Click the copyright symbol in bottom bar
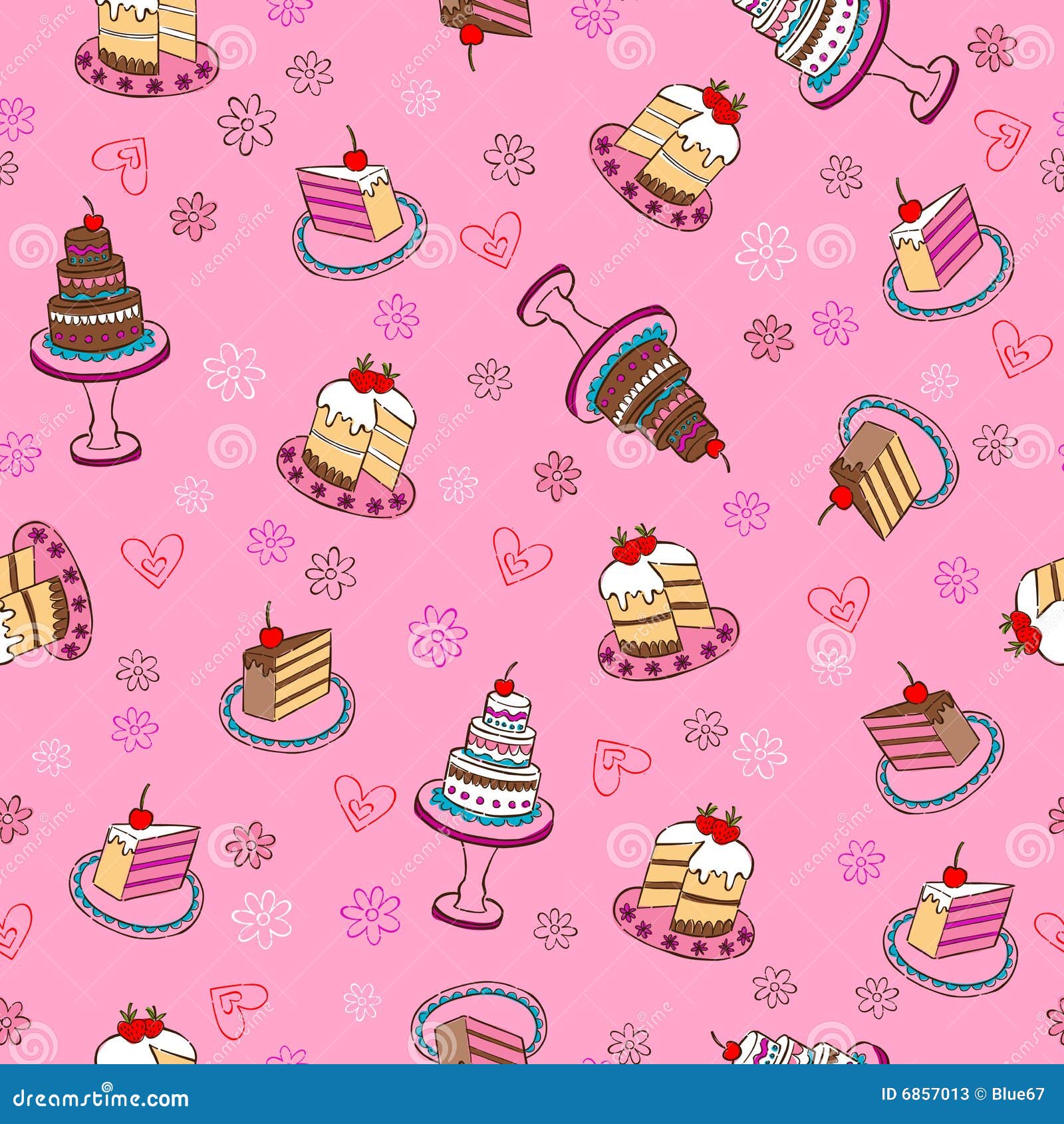 981,1093
